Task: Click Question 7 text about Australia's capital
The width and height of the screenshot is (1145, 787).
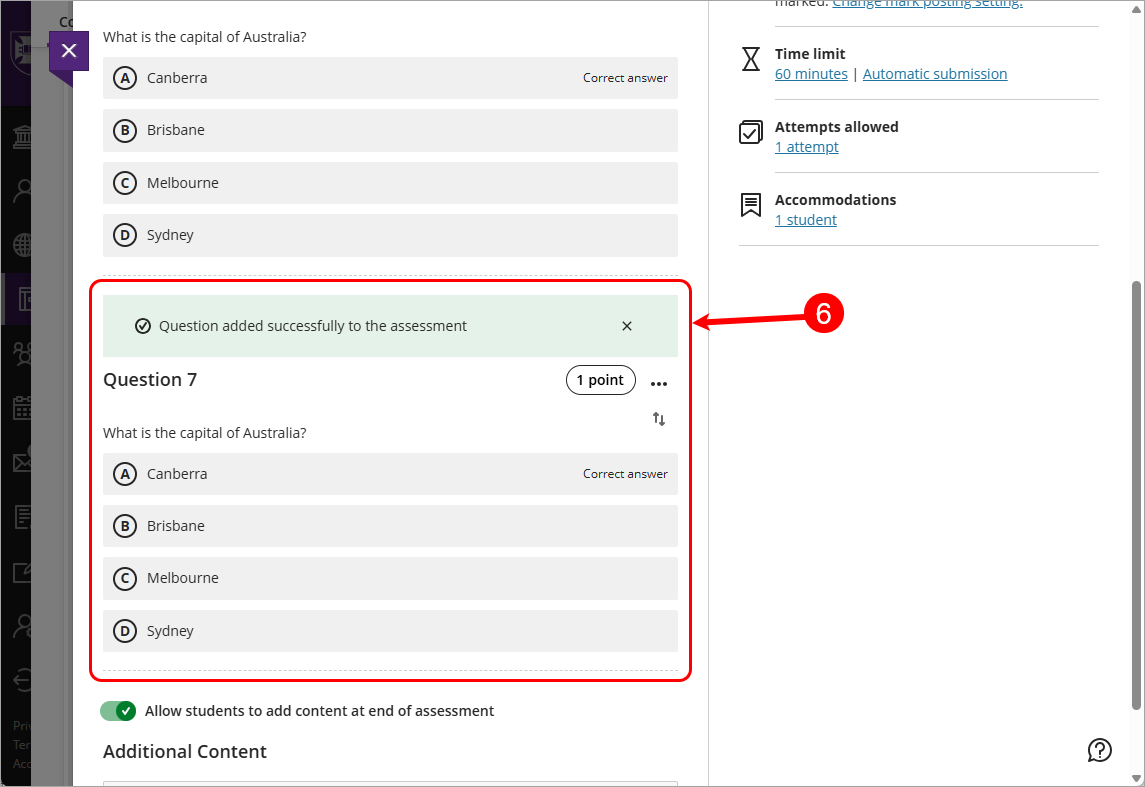Action: click(204, 433)
